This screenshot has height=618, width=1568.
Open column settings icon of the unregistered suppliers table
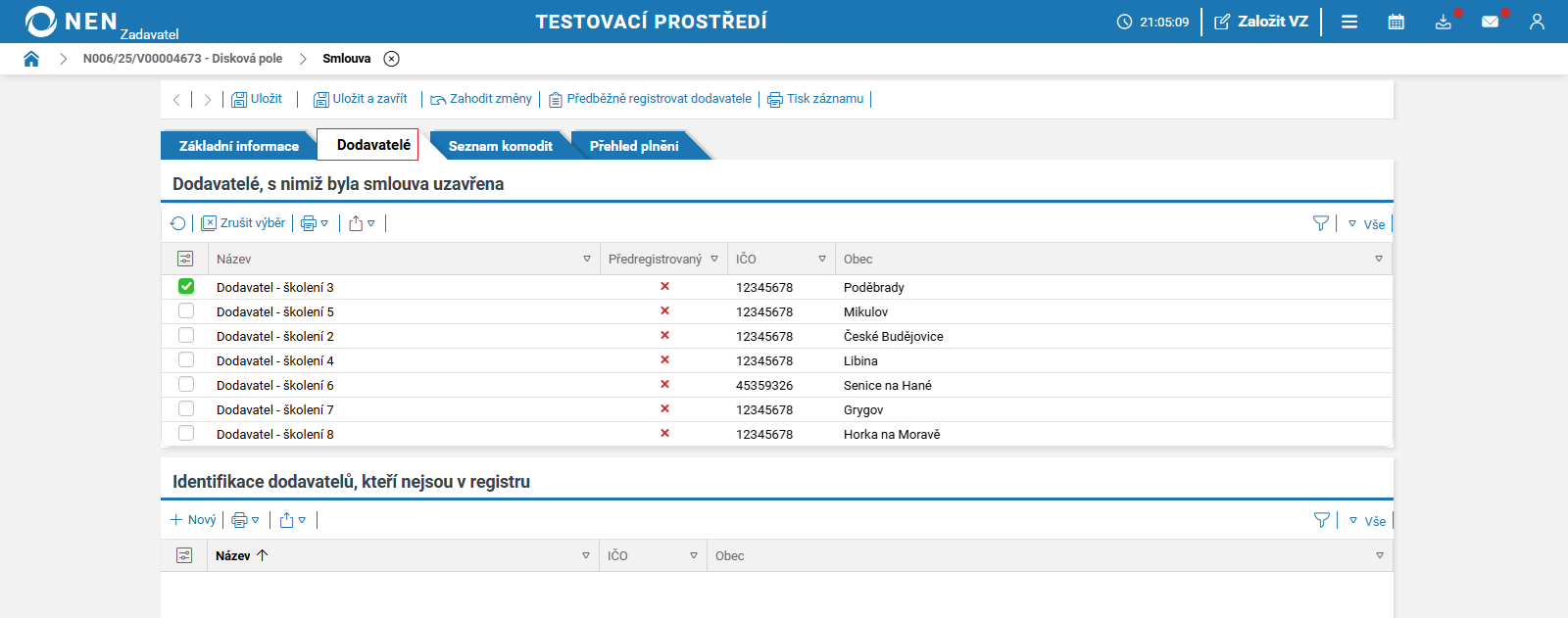(x=184, y=555)
